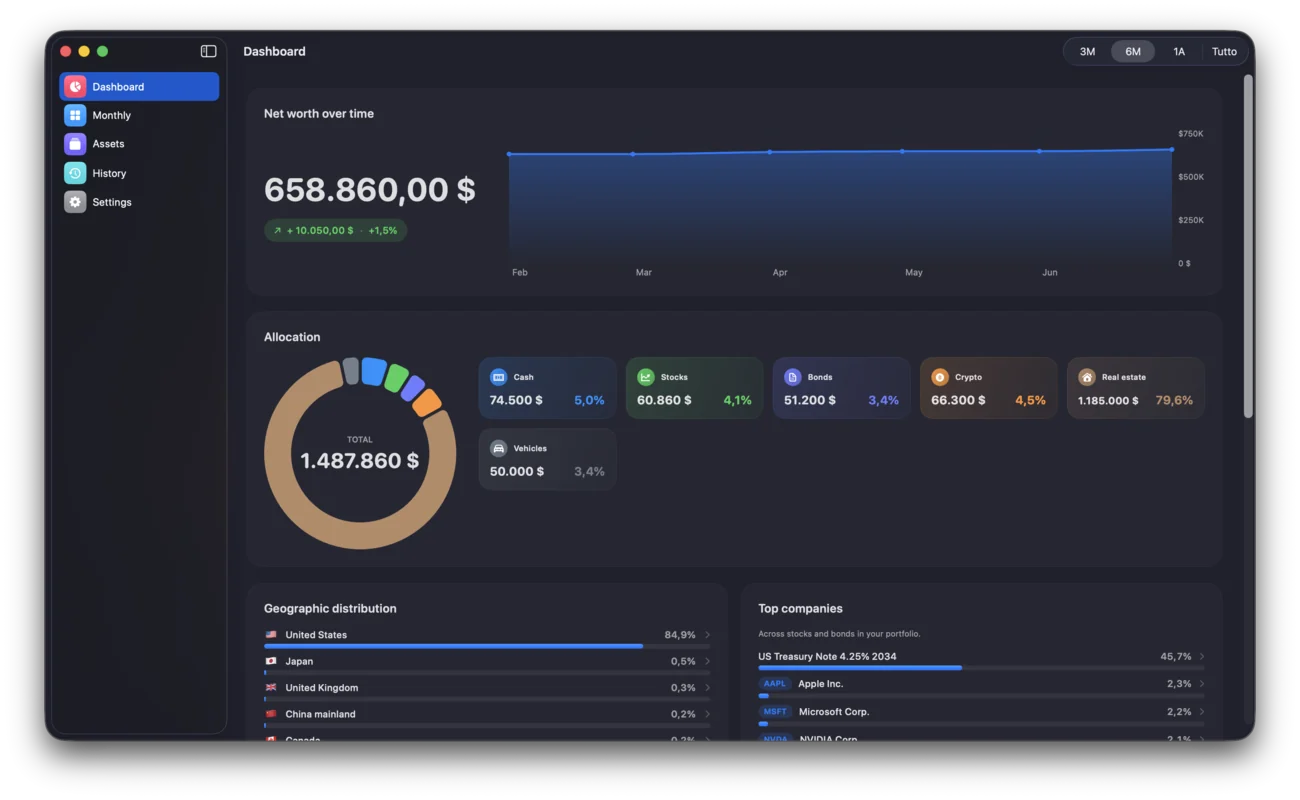Open the Real estate allocation card
This screenshot has height=800, width=1300.
[x=1135, y=388]
